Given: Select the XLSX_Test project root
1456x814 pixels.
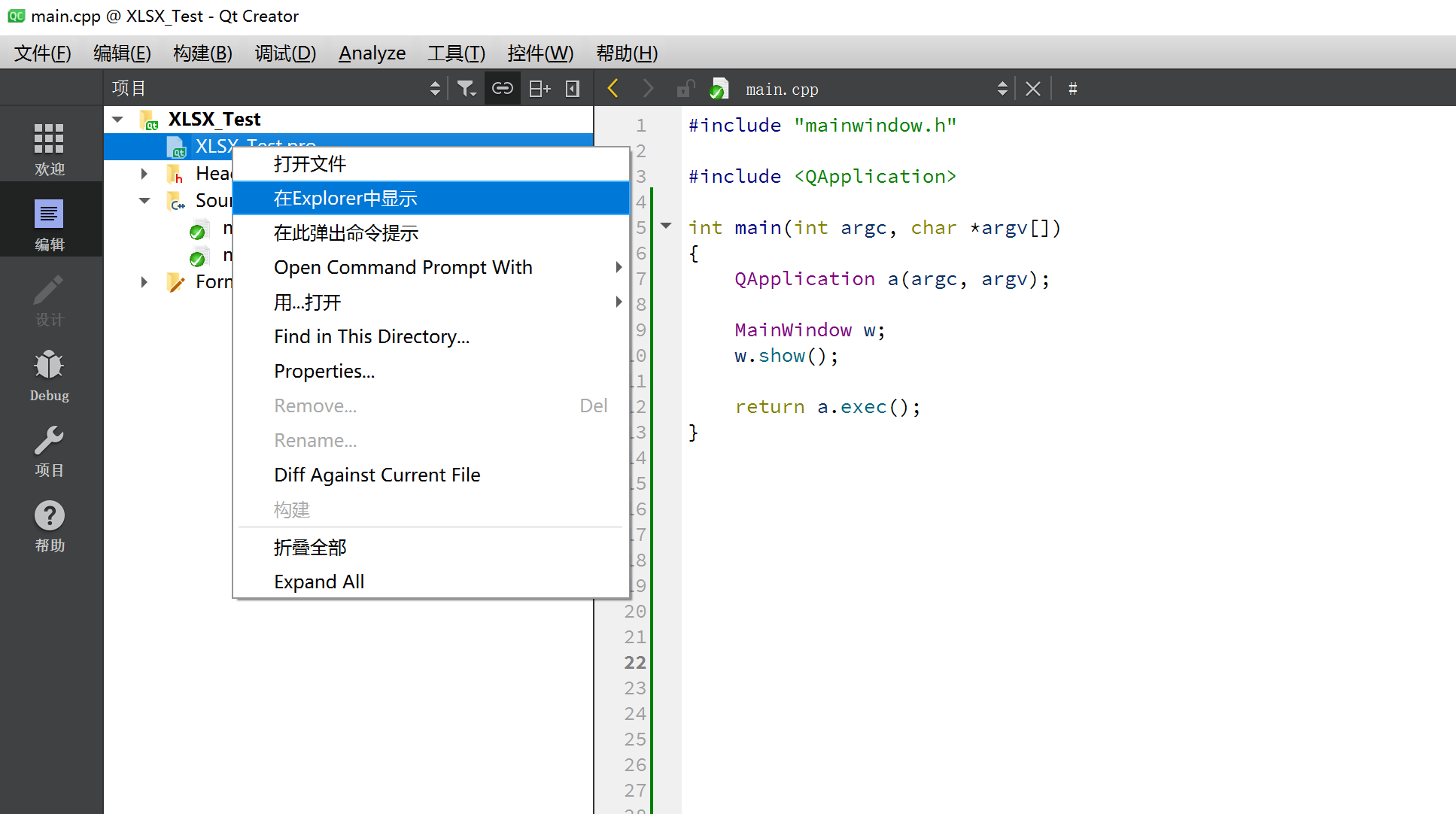Looking at the screenshot, I should click(x=214, y=120).
